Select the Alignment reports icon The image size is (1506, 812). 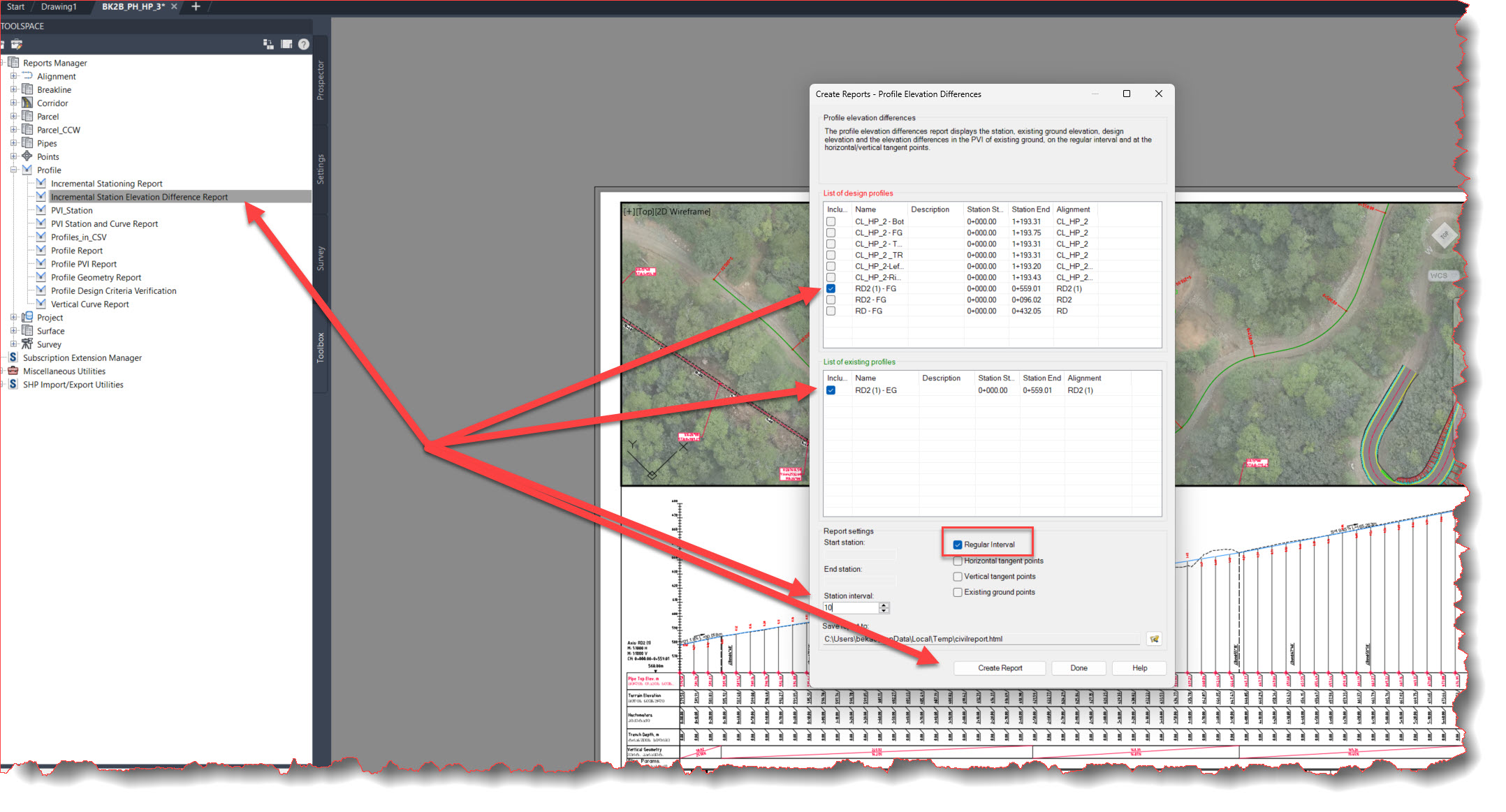[x=28, y=75]
